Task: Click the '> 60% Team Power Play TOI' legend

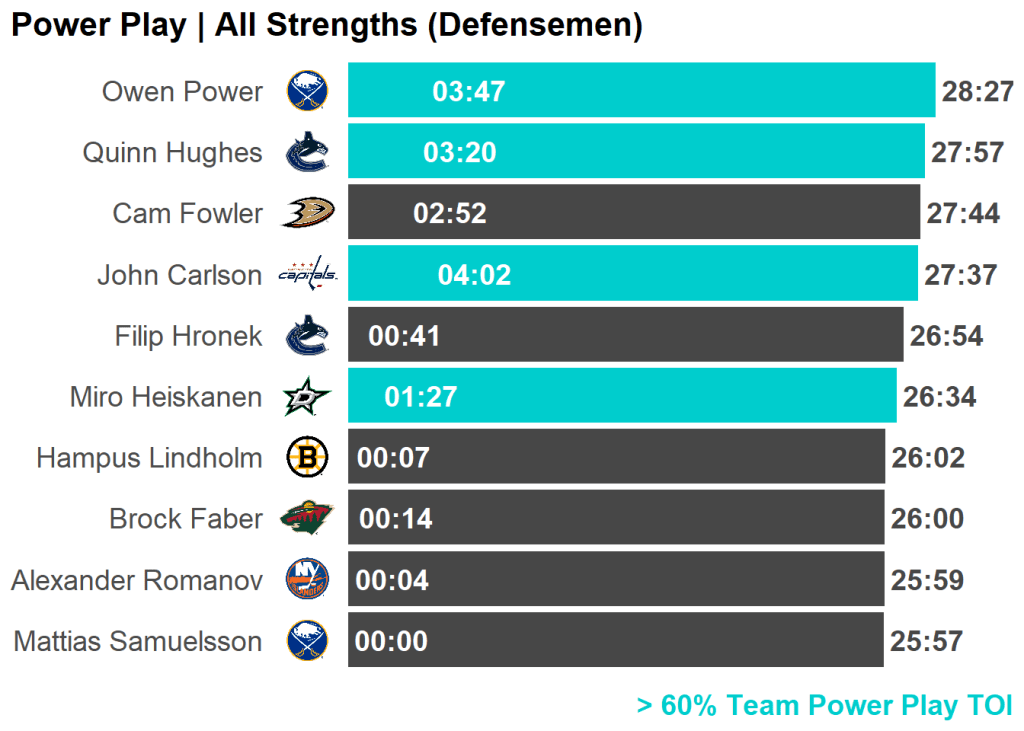Action: (x=824, y=706)
